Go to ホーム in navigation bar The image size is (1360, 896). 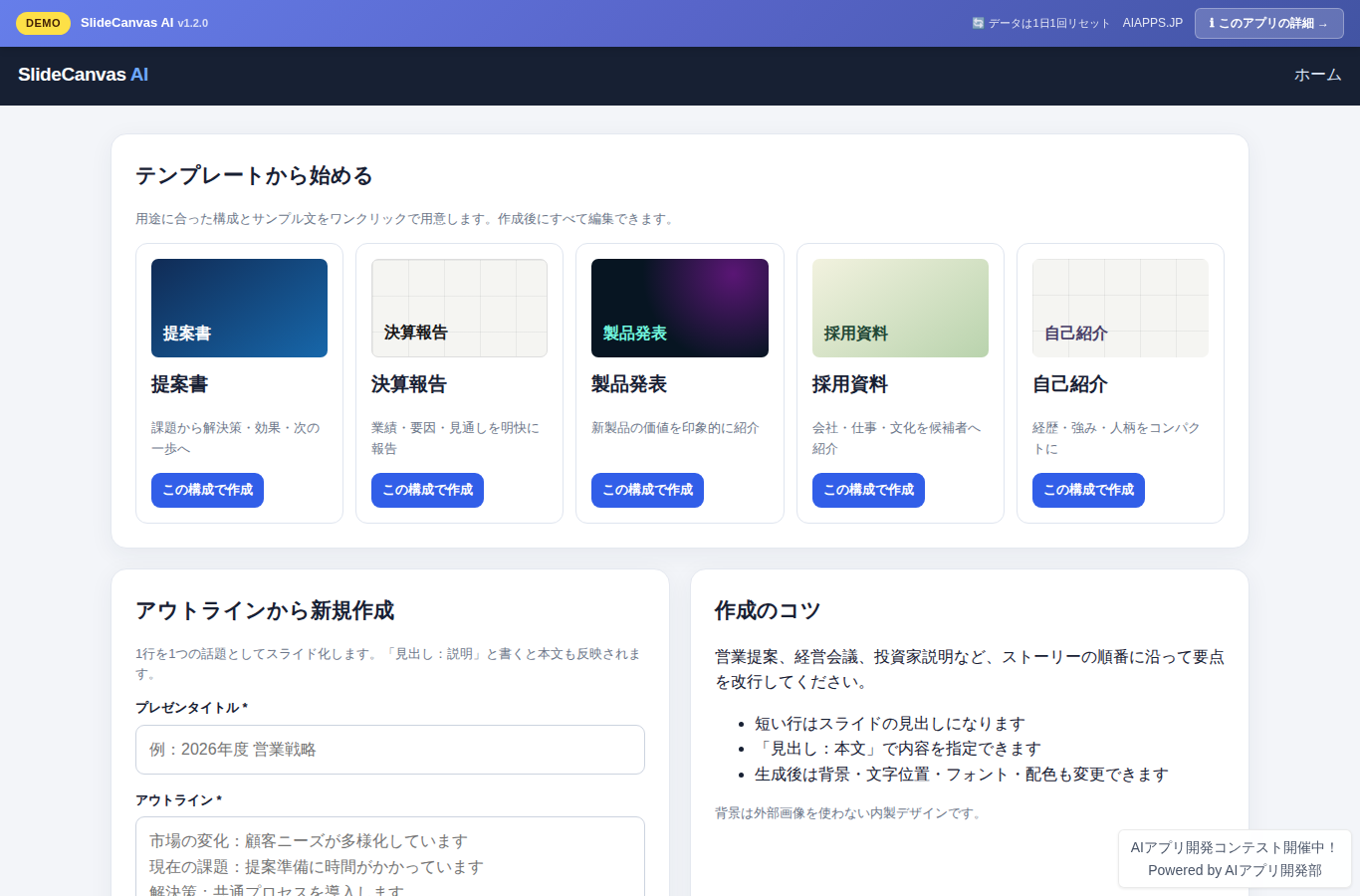1317,75
